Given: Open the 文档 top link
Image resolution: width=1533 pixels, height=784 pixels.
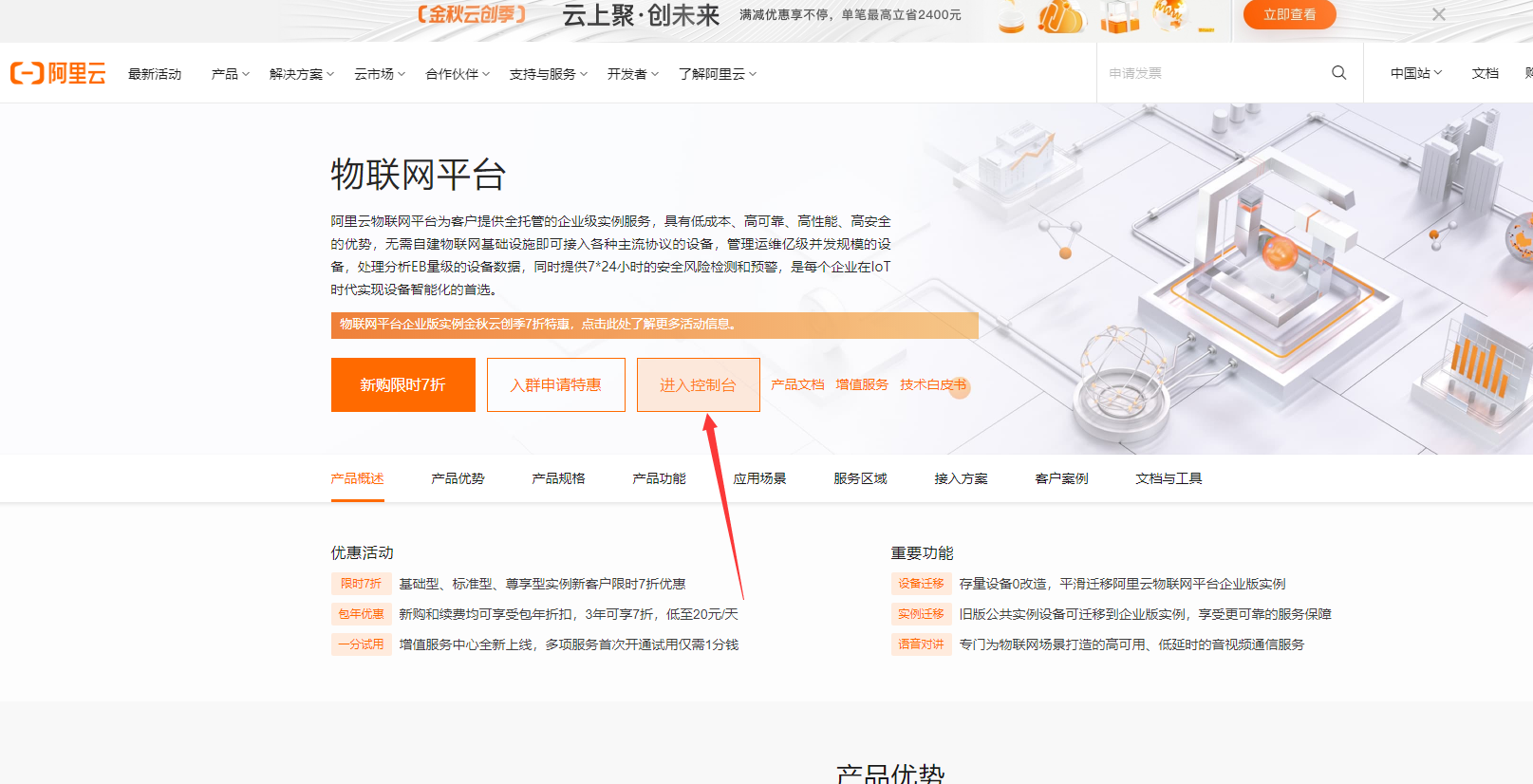Looking at the screenshot, I should click(x=1485, y=73).
